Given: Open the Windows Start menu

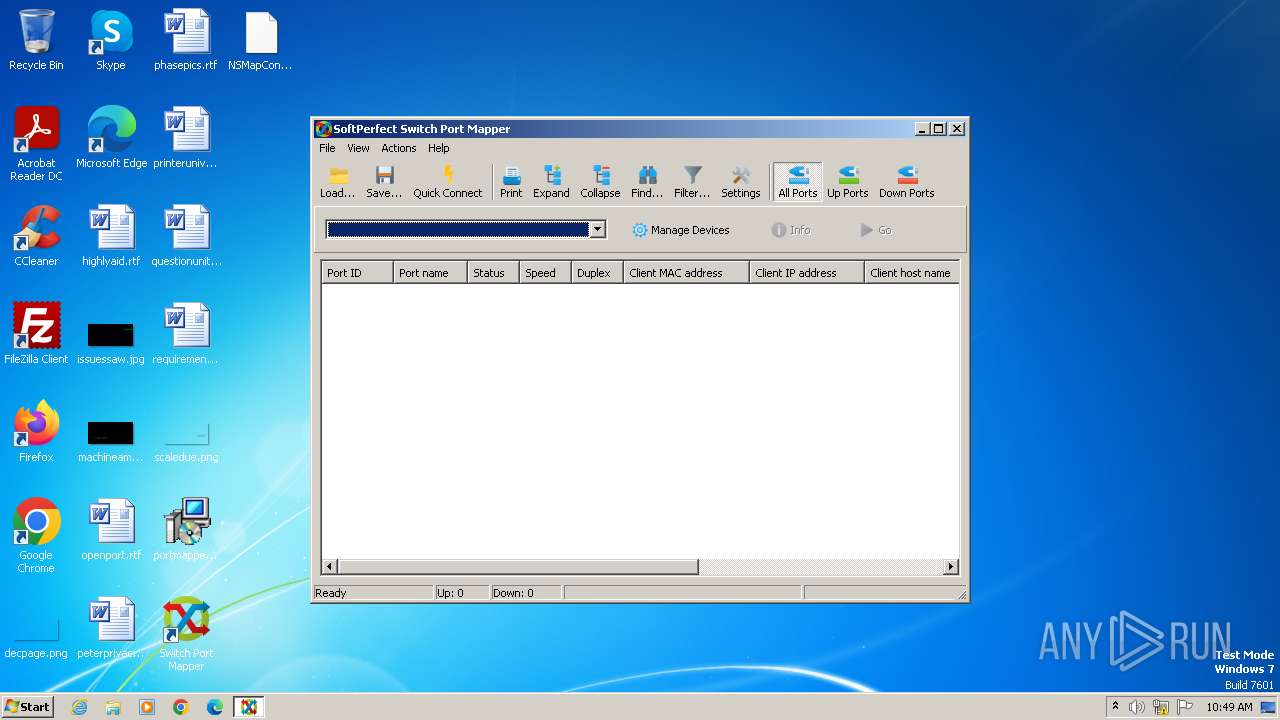Looking at the screenshot, I should tap(27, 707).
